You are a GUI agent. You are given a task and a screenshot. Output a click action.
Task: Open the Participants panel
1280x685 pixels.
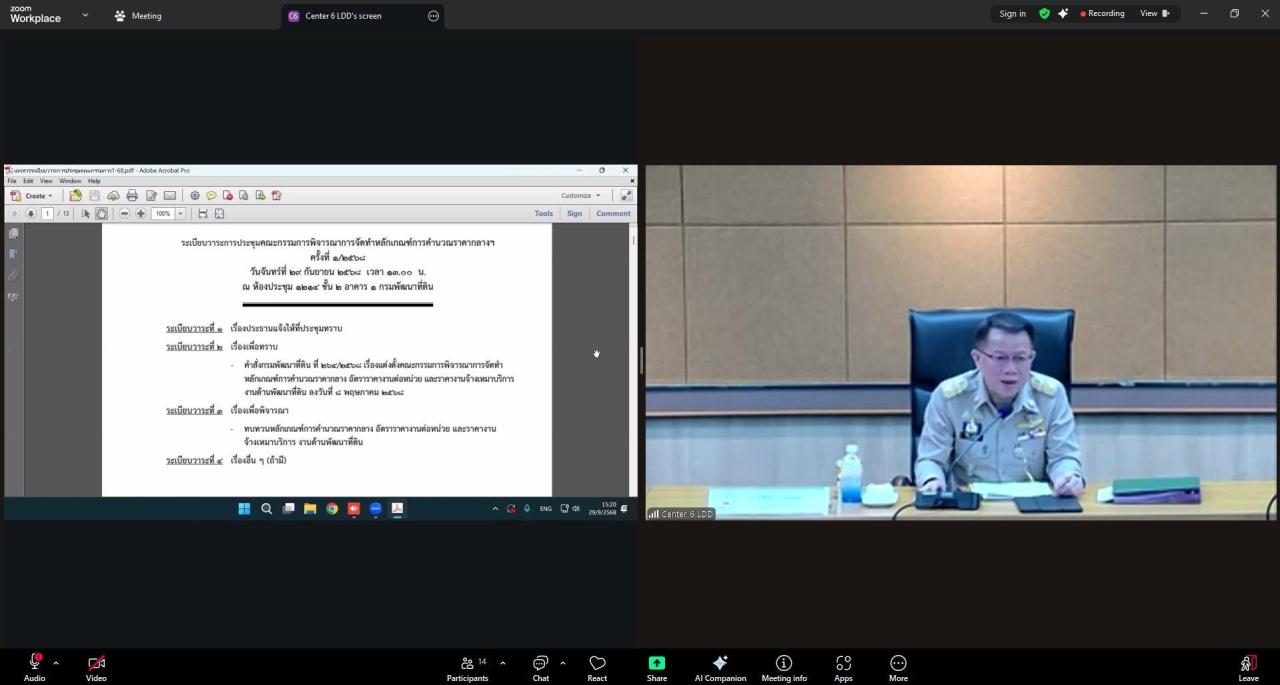pos(467,667)
